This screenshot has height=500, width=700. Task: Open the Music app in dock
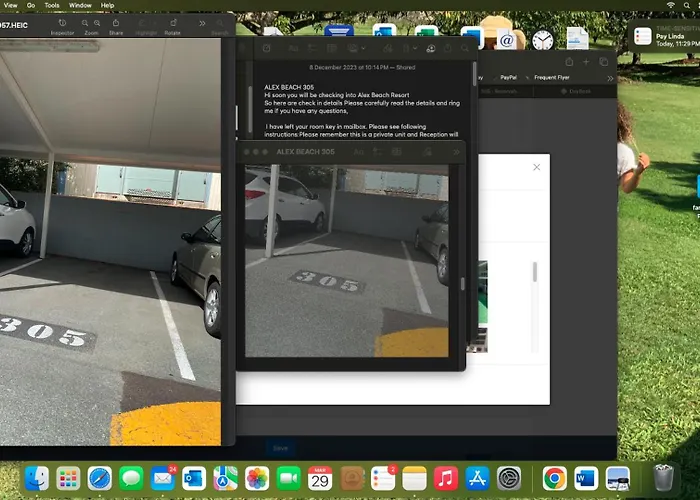(x=446, y=478)
